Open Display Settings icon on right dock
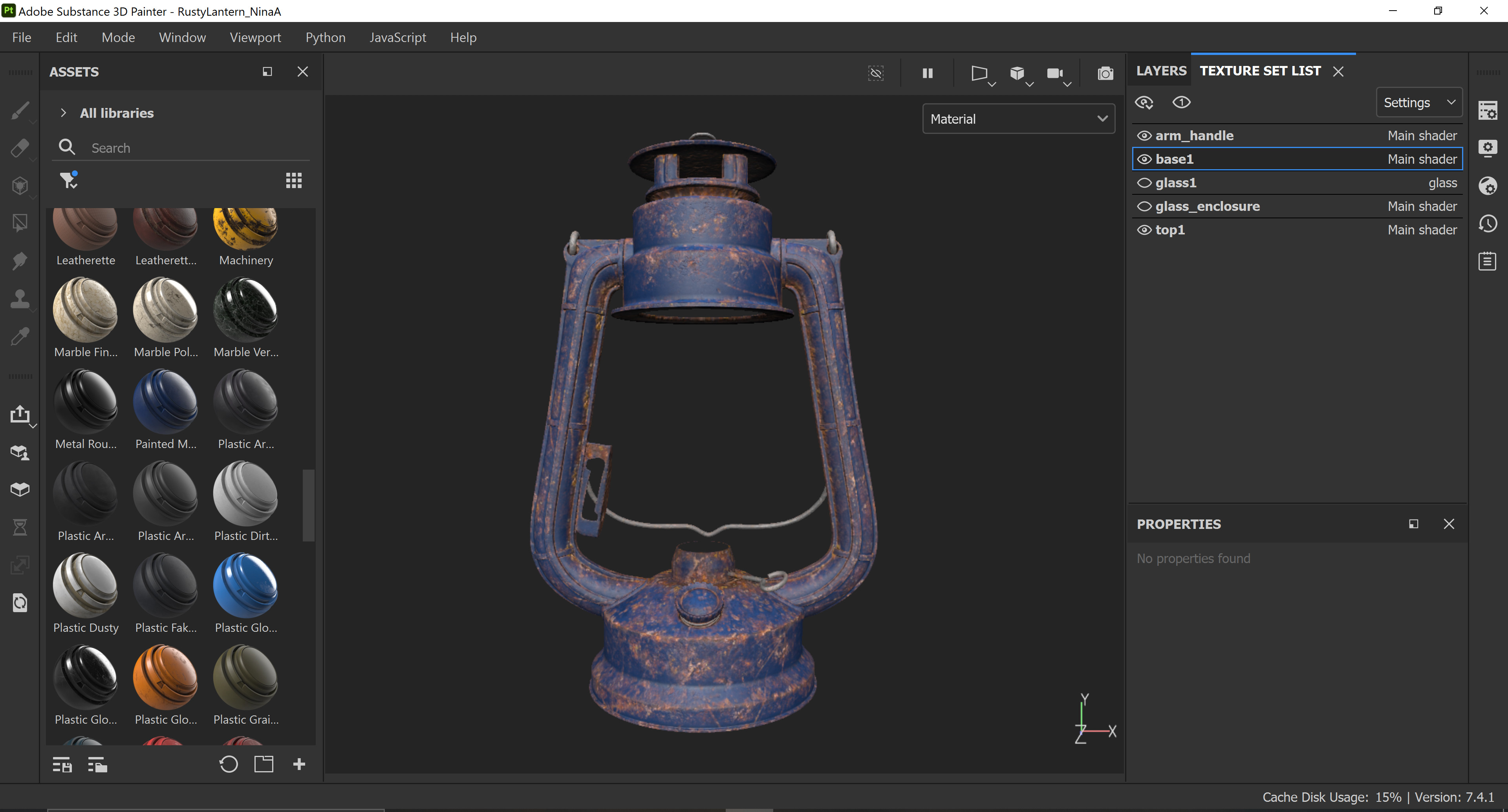This screenshot has width=1508, height=812. tap(1488, 148)
